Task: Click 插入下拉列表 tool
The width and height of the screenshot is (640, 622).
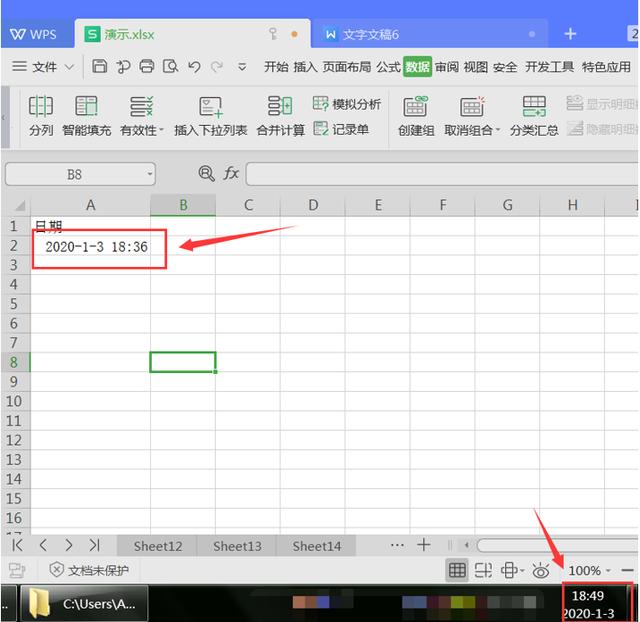Action: tap(211, 116)
